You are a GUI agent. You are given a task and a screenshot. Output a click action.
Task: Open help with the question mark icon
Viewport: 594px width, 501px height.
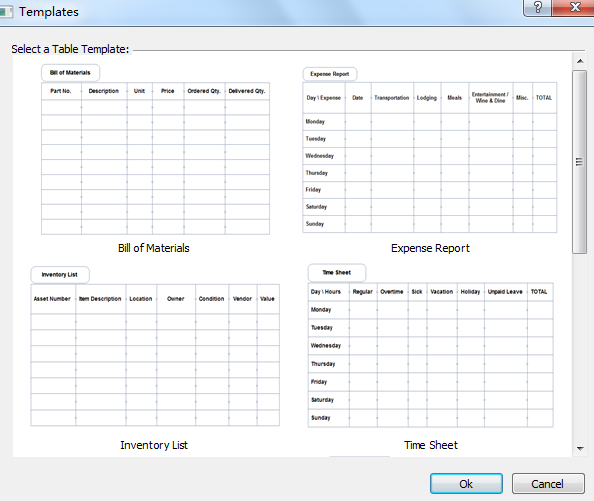click(x=537, y=8)
